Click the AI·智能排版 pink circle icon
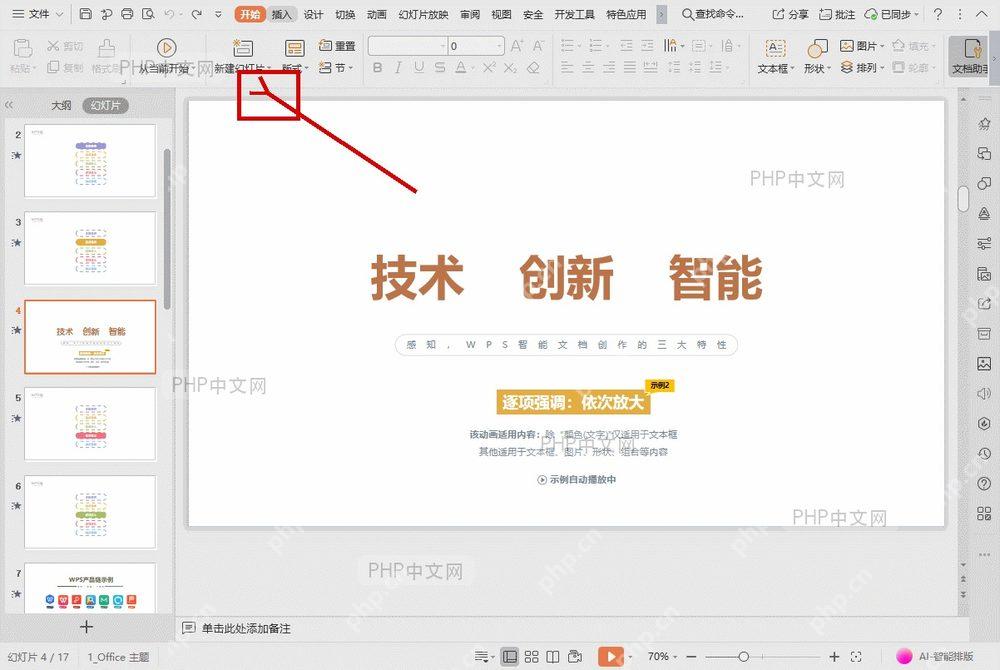 coord(904,656)
